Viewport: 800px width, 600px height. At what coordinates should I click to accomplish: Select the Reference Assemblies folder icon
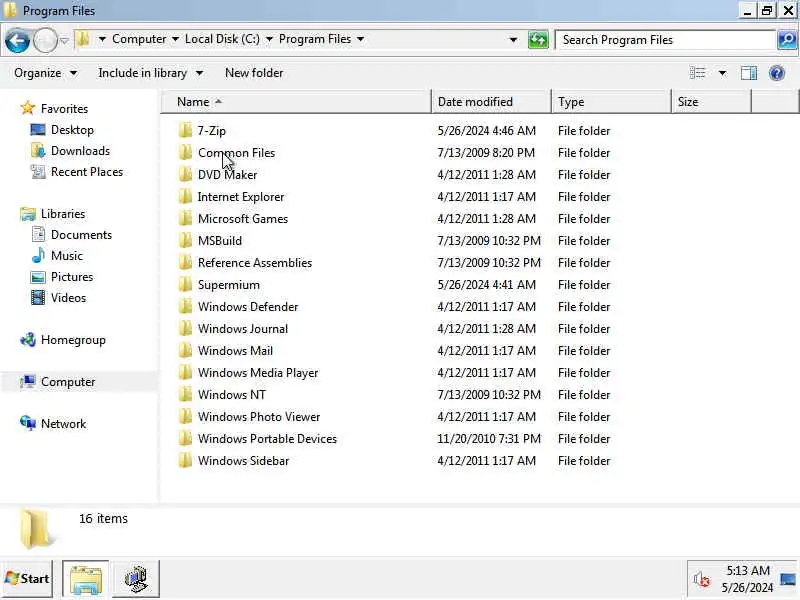point(185,262)
